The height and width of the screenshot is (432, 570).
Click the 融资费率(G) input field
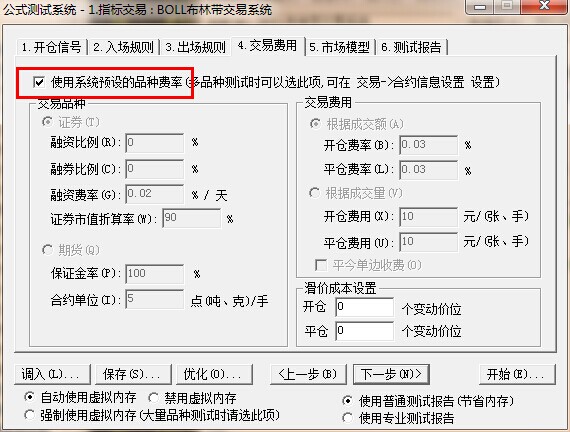click(x=155, y=194)
